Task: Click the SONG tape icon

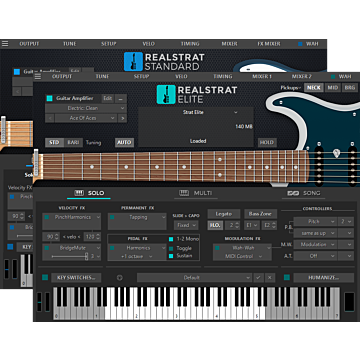Action: 293,193
